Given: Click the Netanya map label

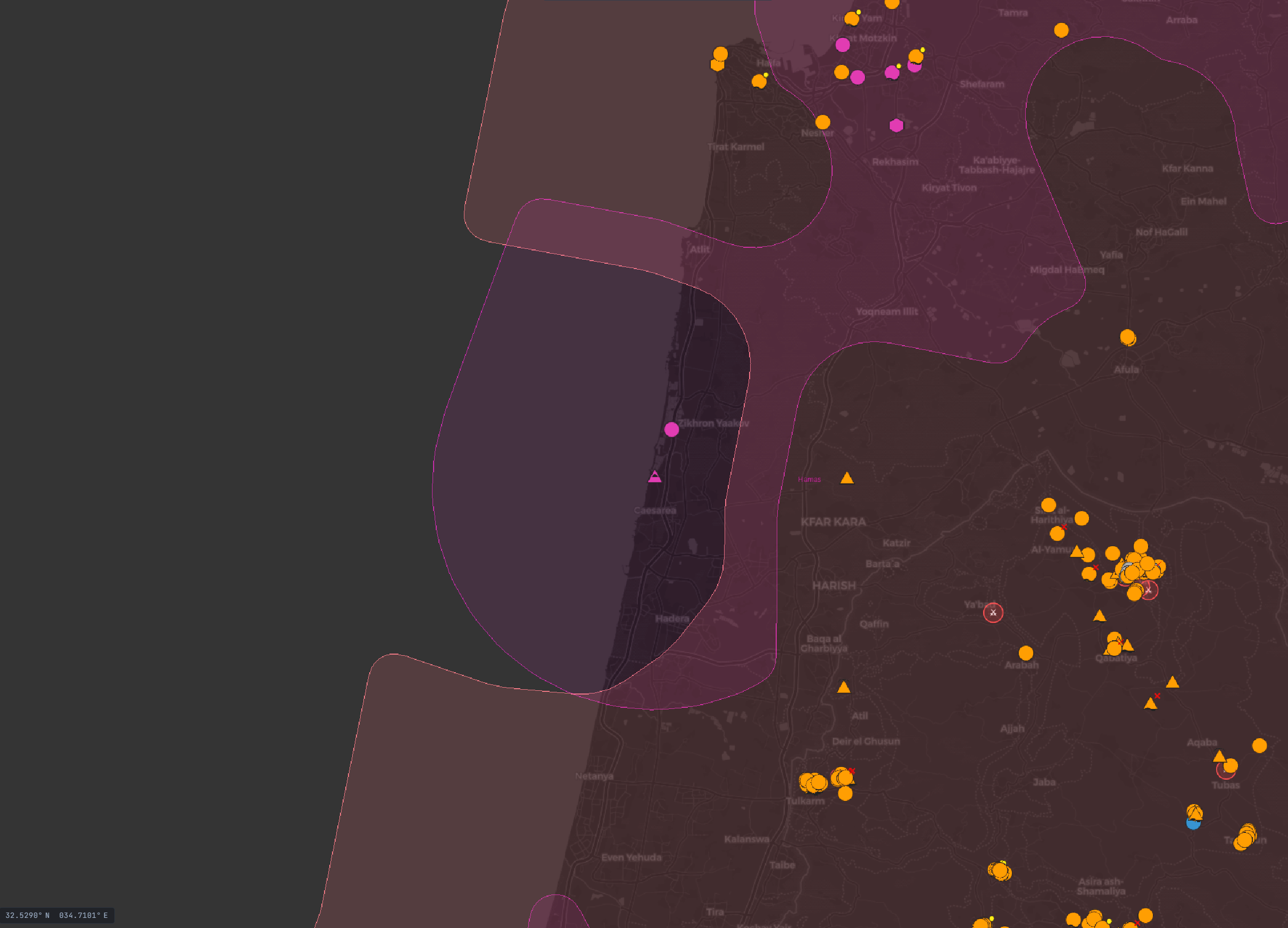Looking at the screenshot, I should [594, 776].
